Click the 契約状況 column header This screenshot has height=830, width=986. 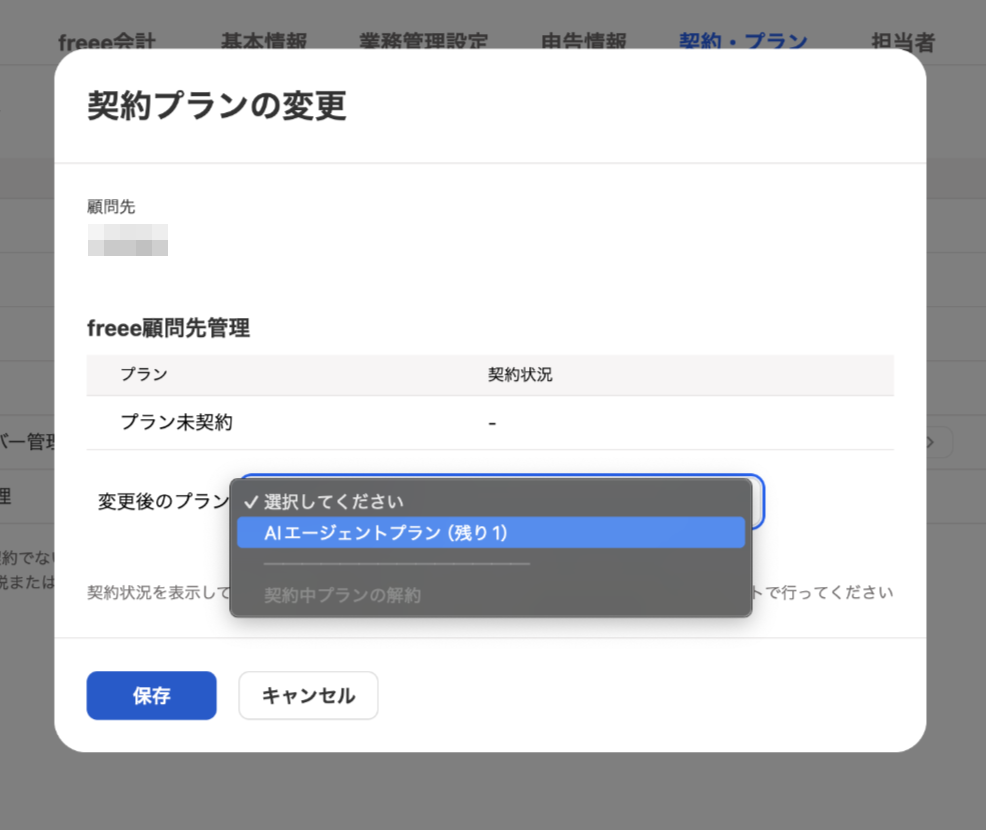point(520,375)
